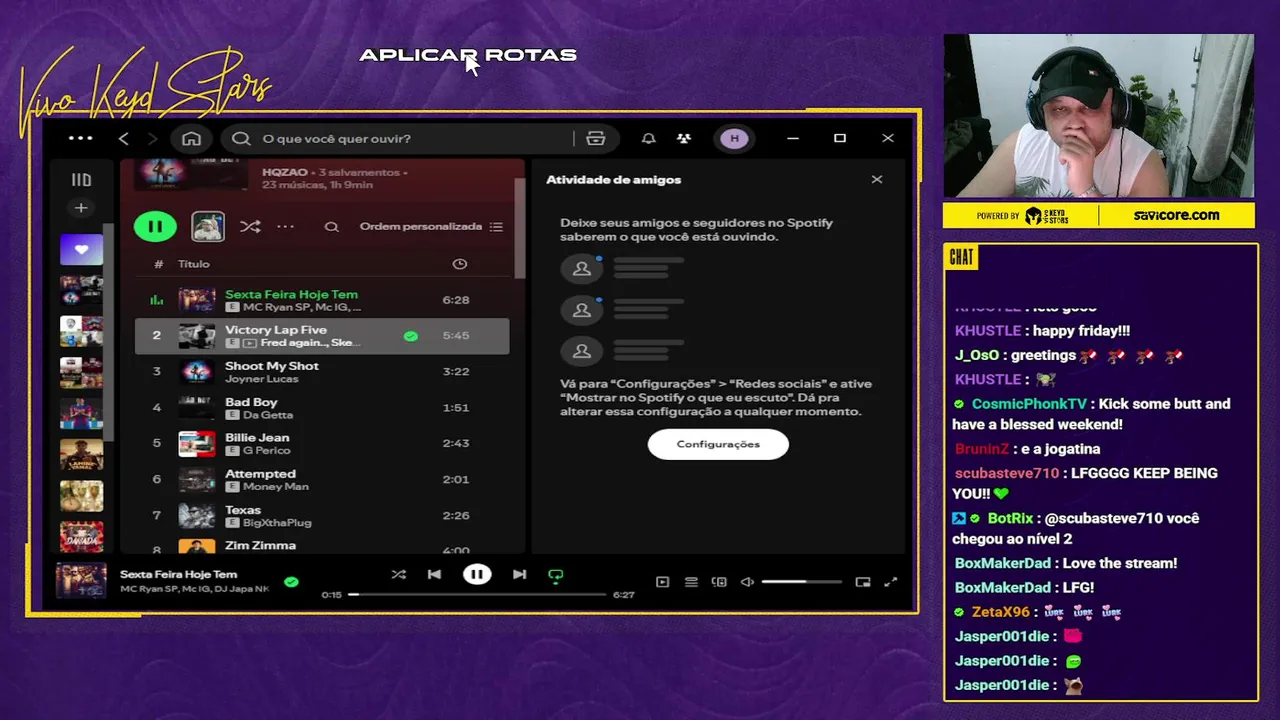Skip to the next track

519,574
